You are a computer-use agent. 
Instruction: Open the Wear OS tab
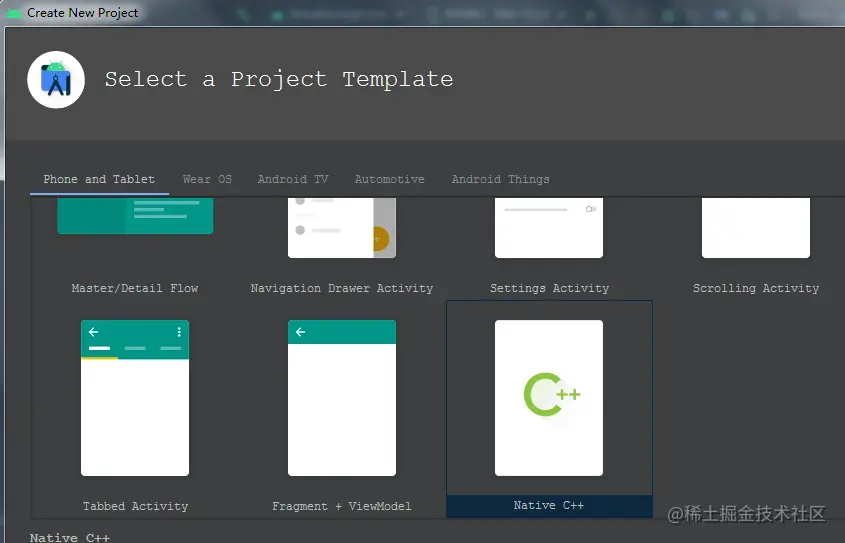pyautogui.click(x=207, y=179)
